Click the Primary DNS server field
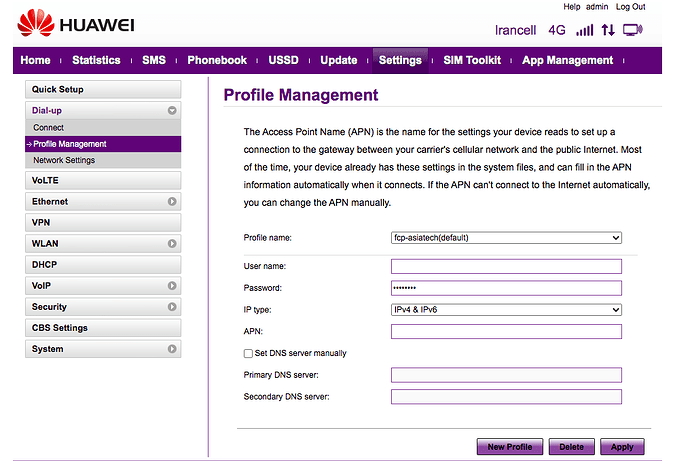 tap(506, 375)
